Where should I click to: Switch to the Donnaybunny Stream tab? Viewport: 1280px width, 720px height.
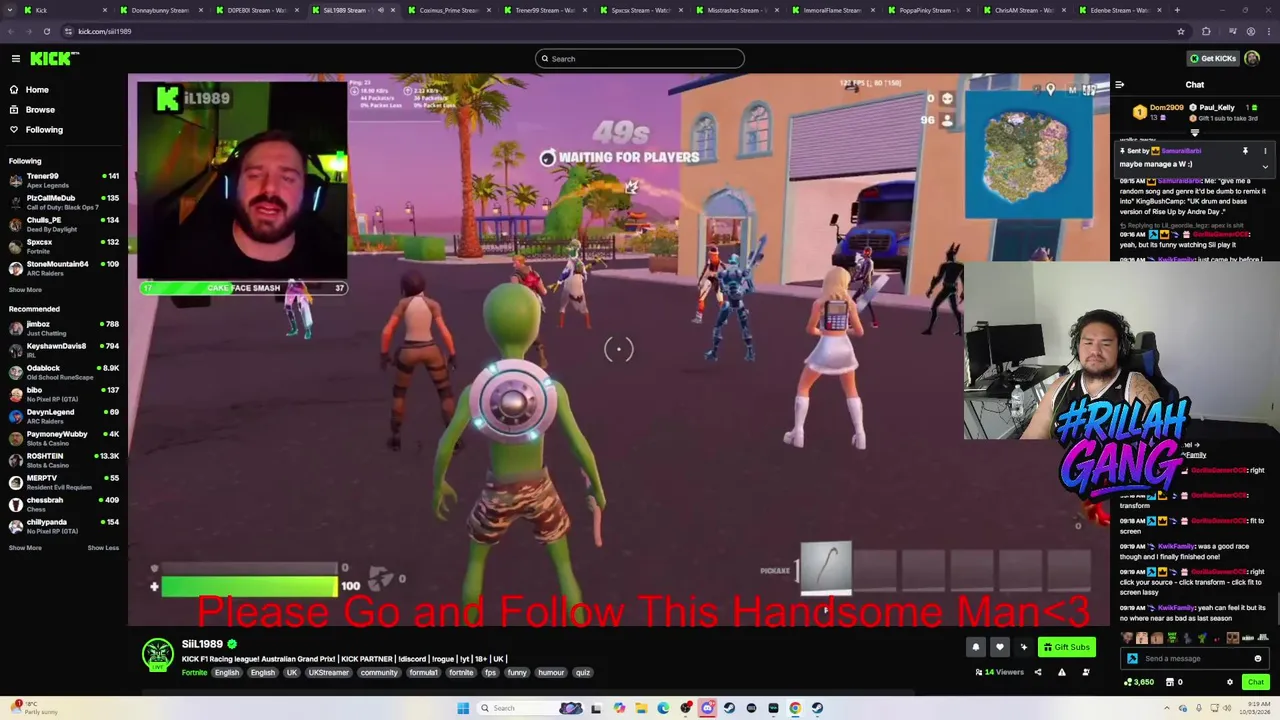[x=159, y=10]
